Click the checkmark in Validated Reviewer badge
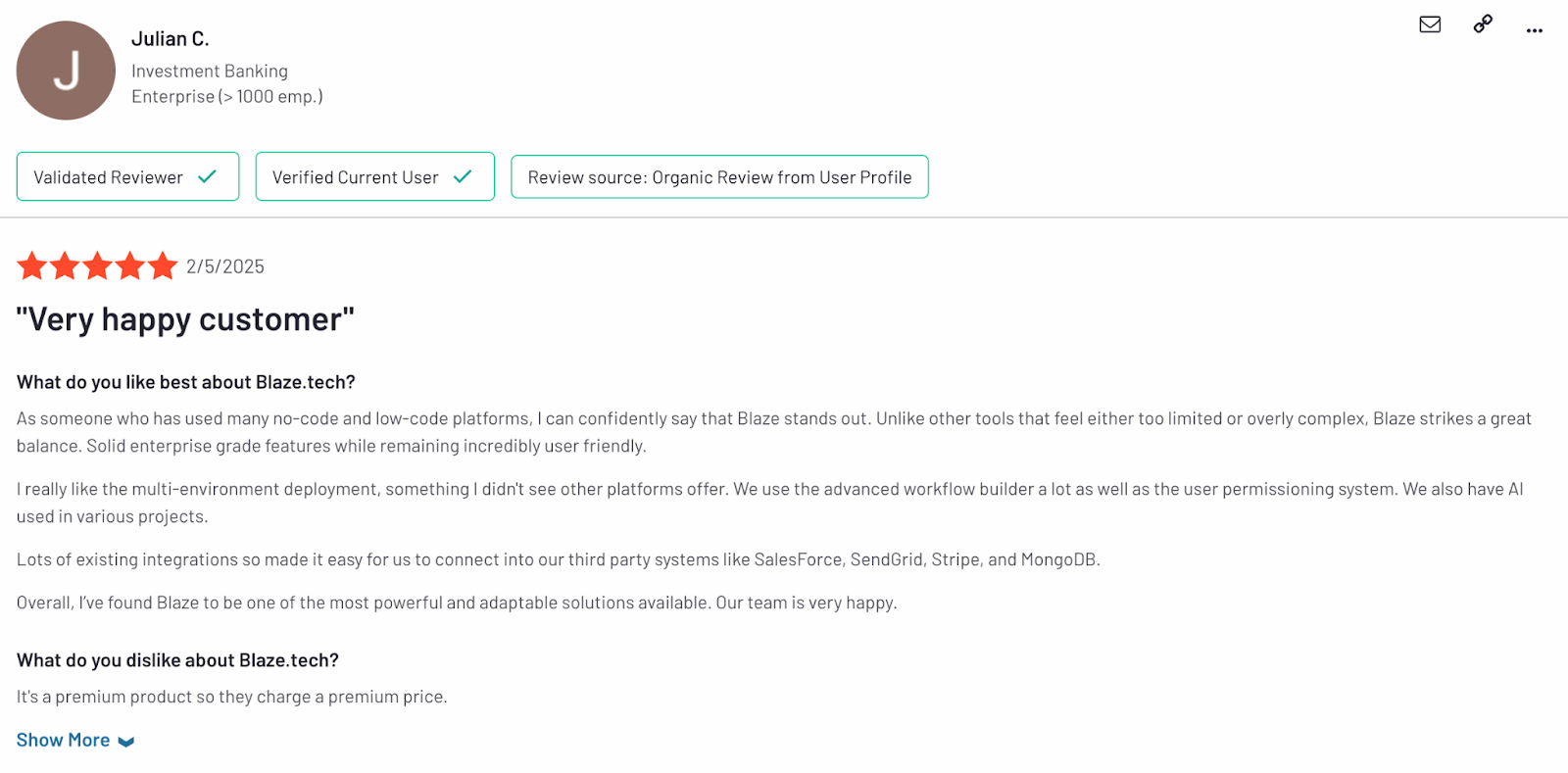1568x773 pixels. 207,176
